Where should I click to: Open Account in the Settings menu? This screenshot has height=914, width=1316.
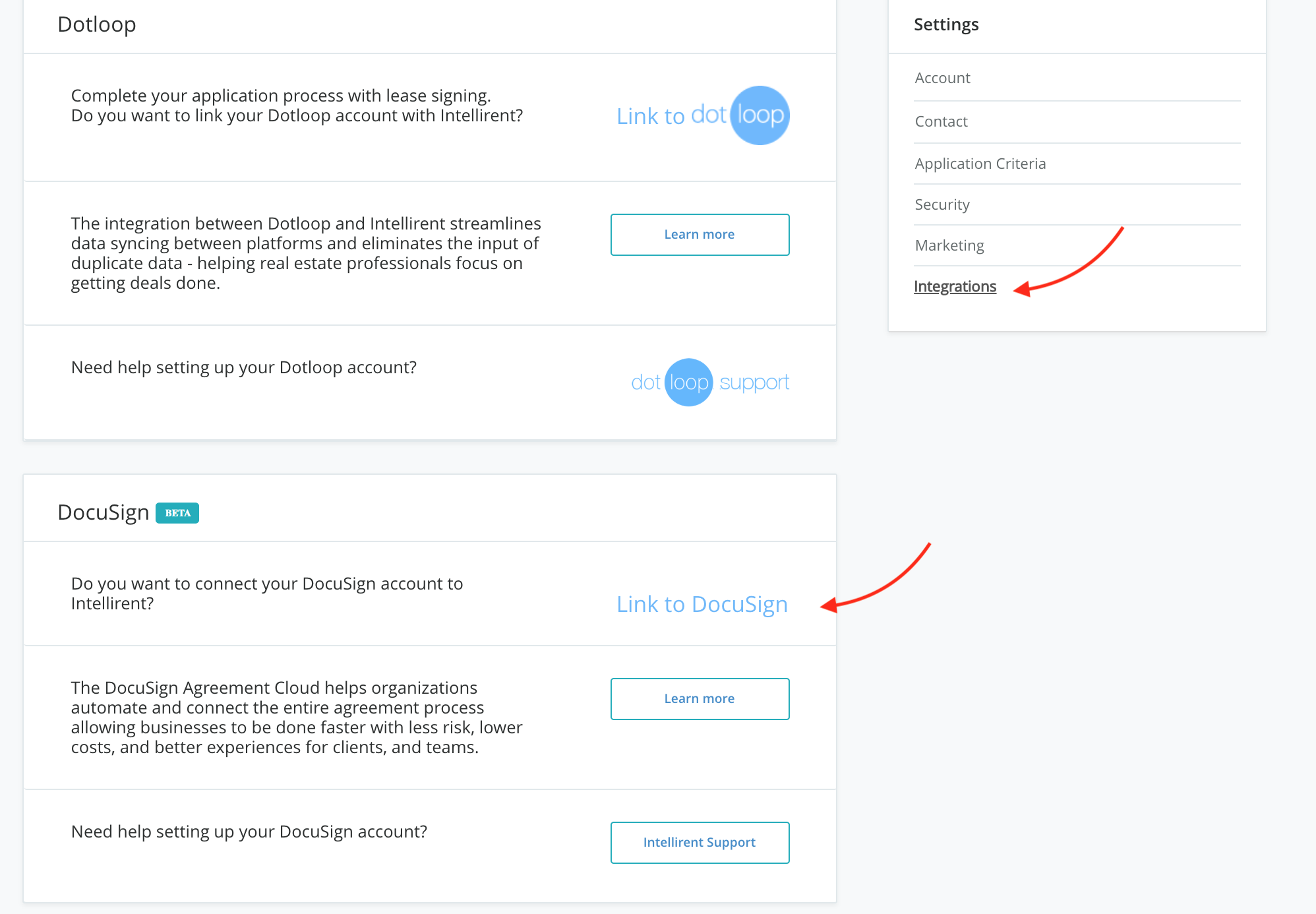[942, 78]
